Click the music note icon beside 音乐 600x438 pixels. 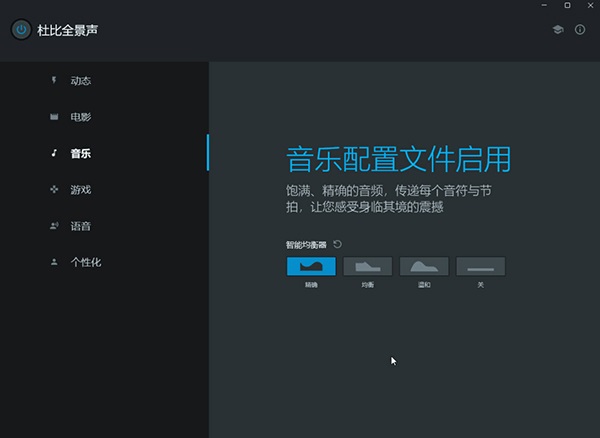point(54,153)
